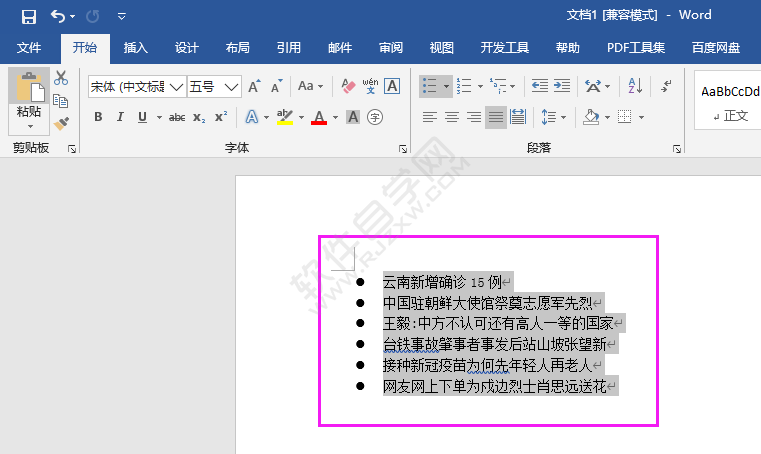The image size is (761, 454).
Task: Toggle underline formatting
Action: (142, 117)
